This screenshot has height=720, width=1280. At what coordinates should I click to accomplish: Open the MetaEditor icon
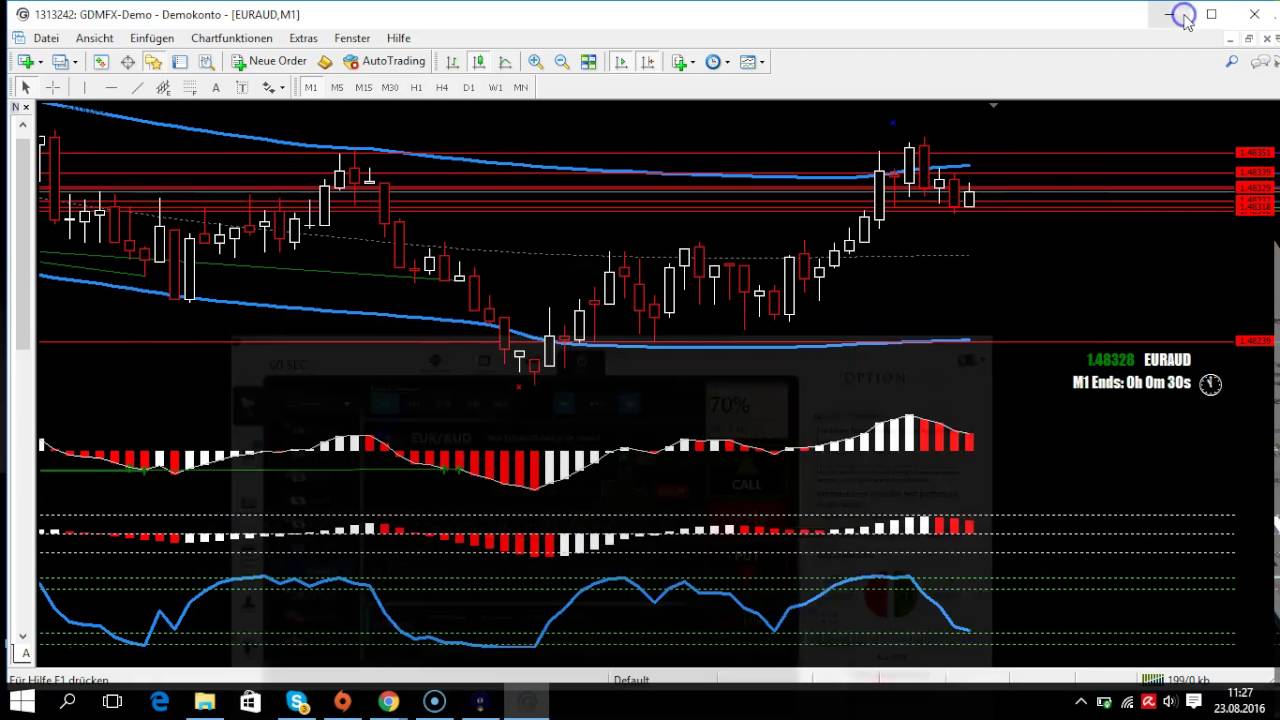325,62
